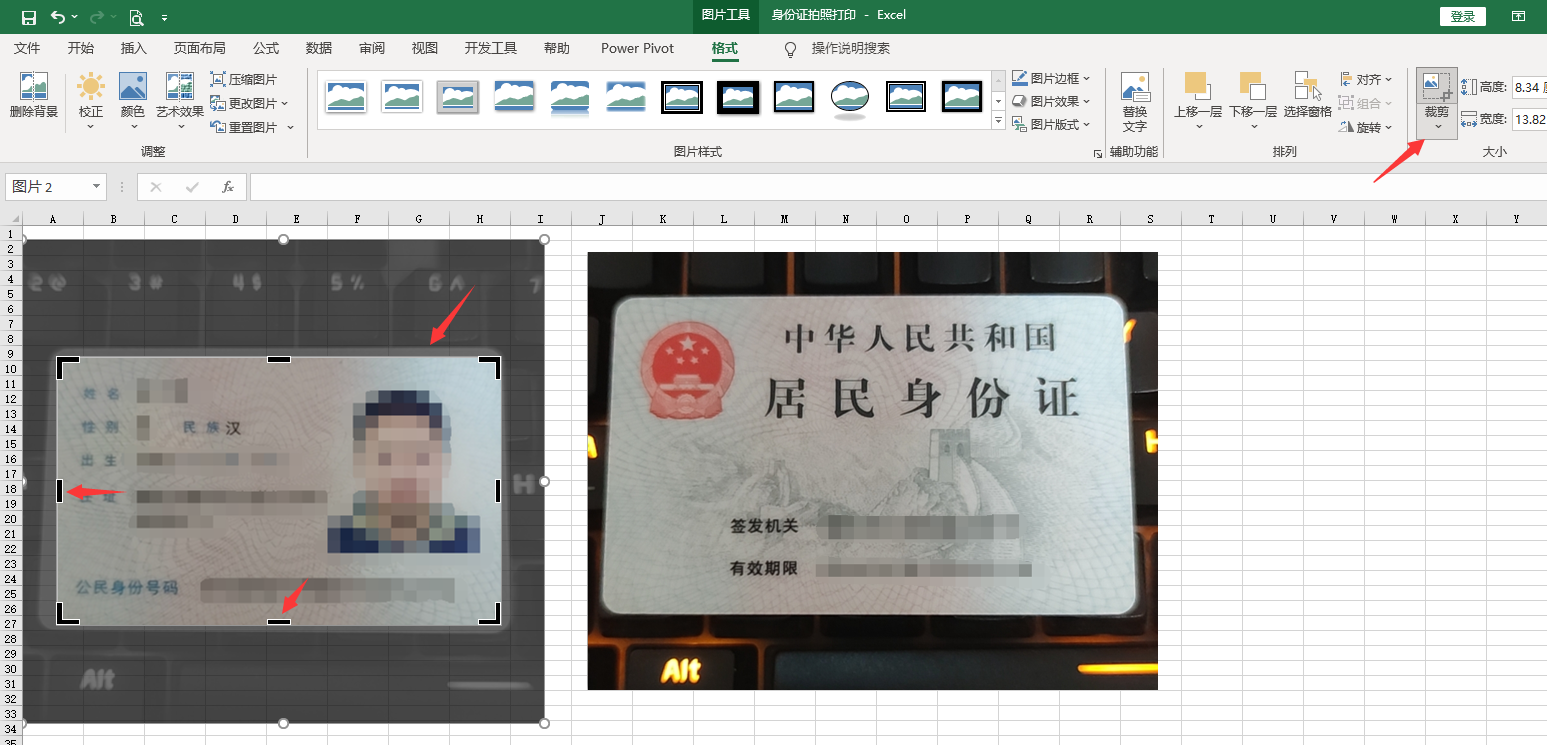Click the ribbon display options icon
The image size is (1547, 745).
[x=1518, y=16]
